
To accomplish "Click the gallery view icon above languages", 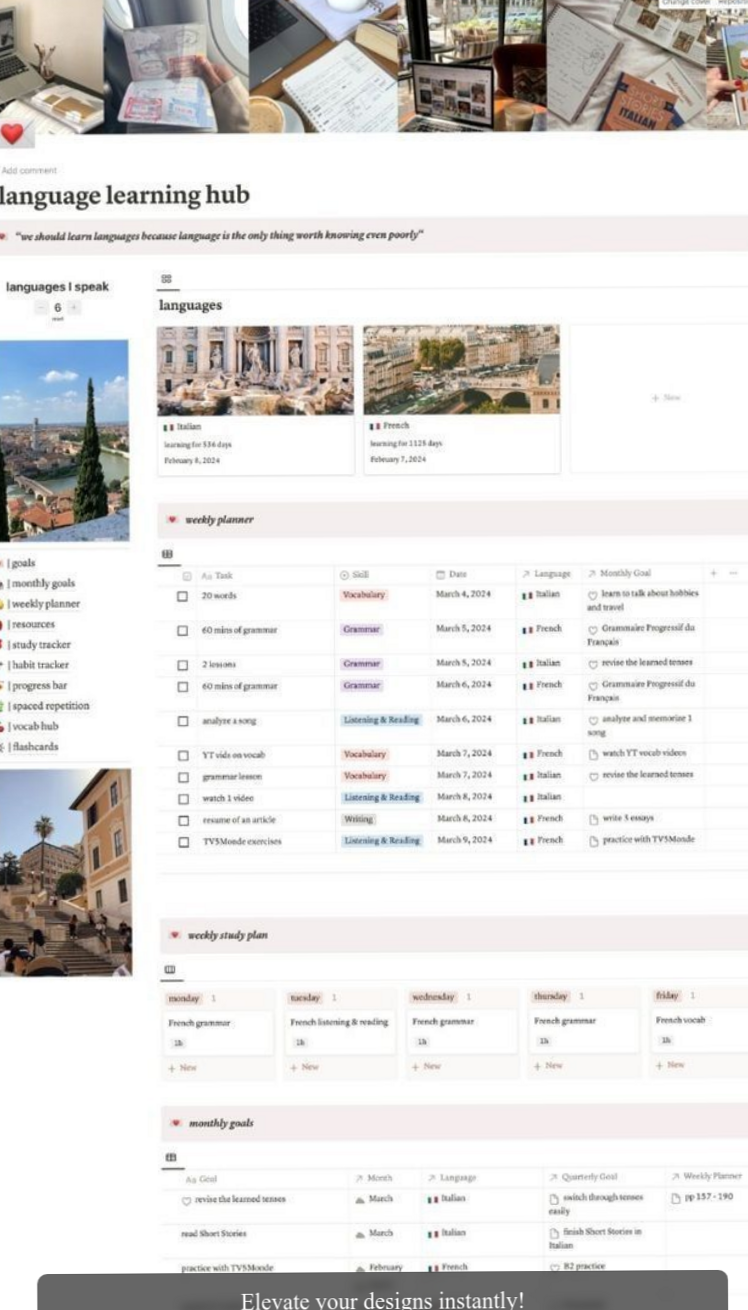I will pos(166,279).
